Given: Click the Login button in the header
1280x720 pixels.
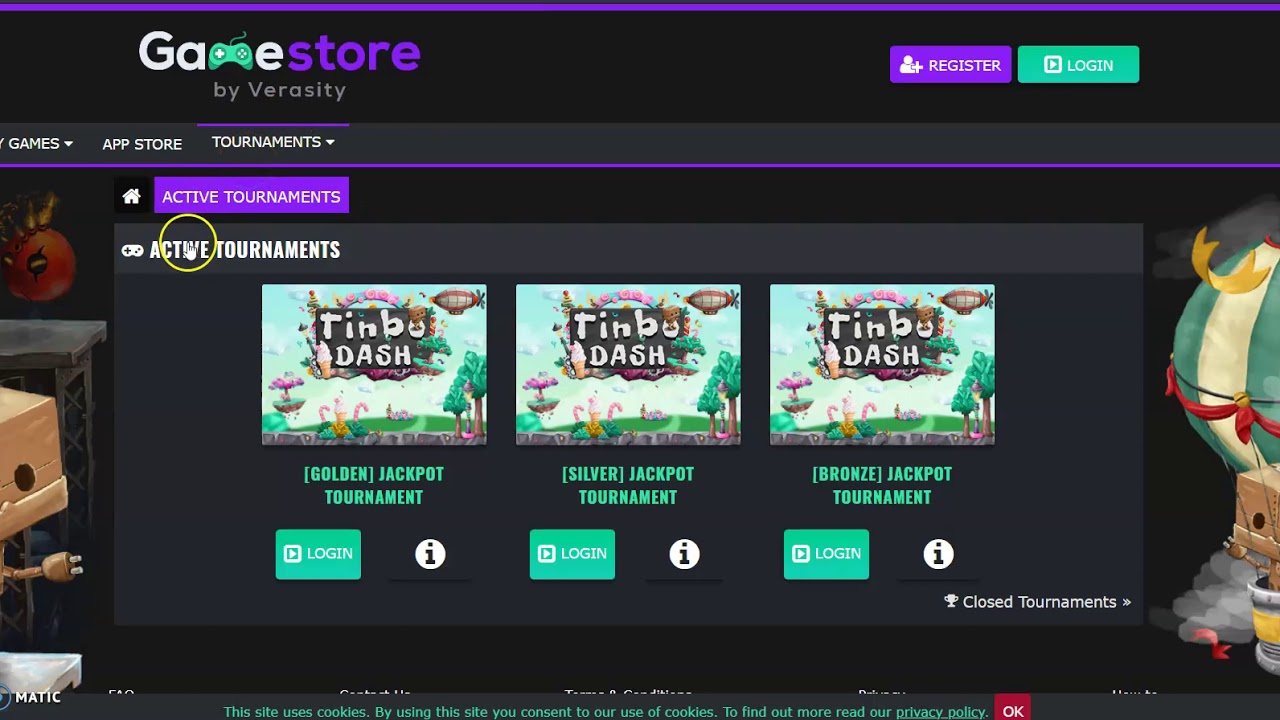Looking at the screenshot, I should 1078,65.
